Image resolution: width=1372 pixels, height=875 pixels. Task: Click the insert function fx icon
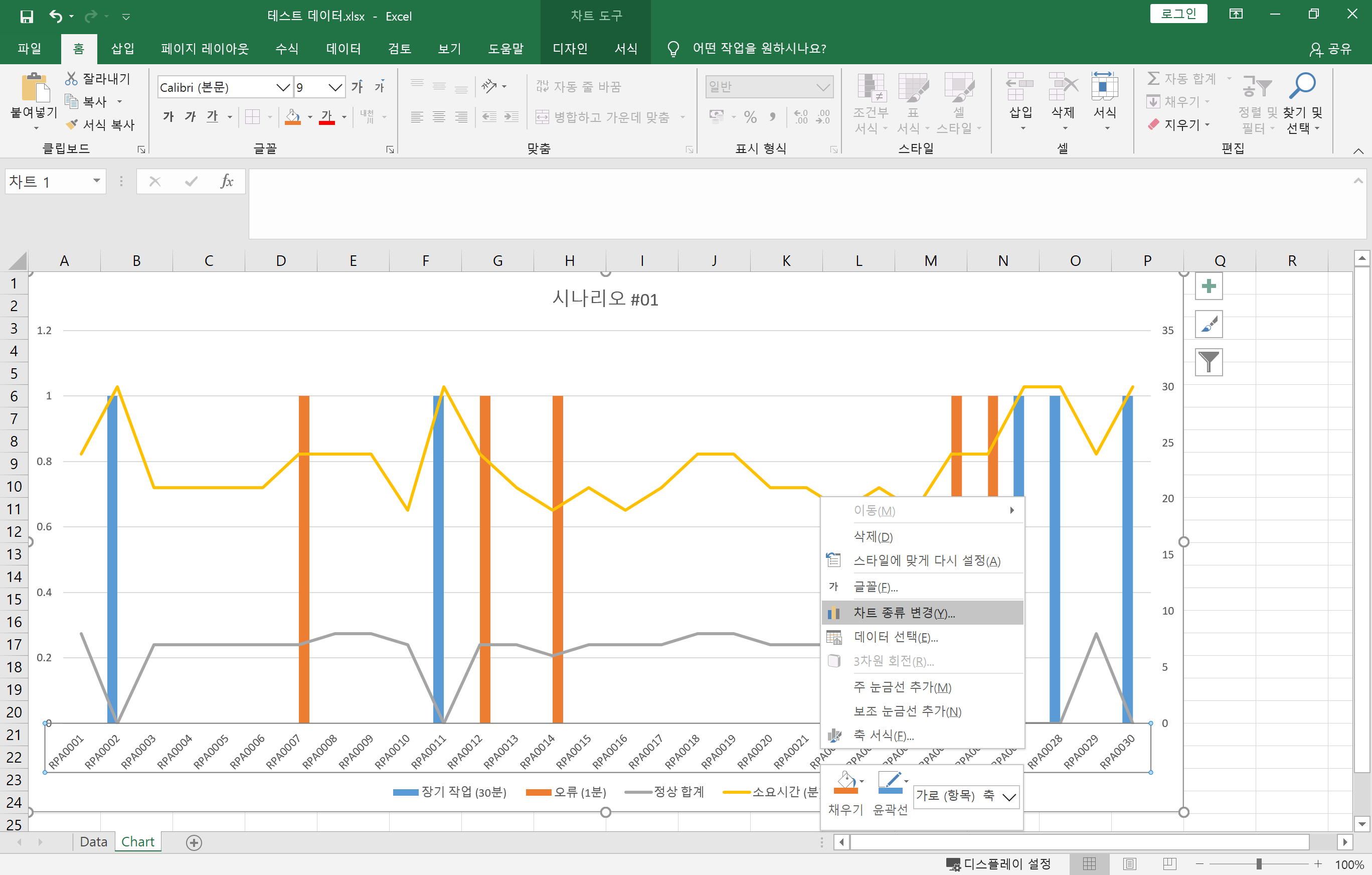coord(226,181)
